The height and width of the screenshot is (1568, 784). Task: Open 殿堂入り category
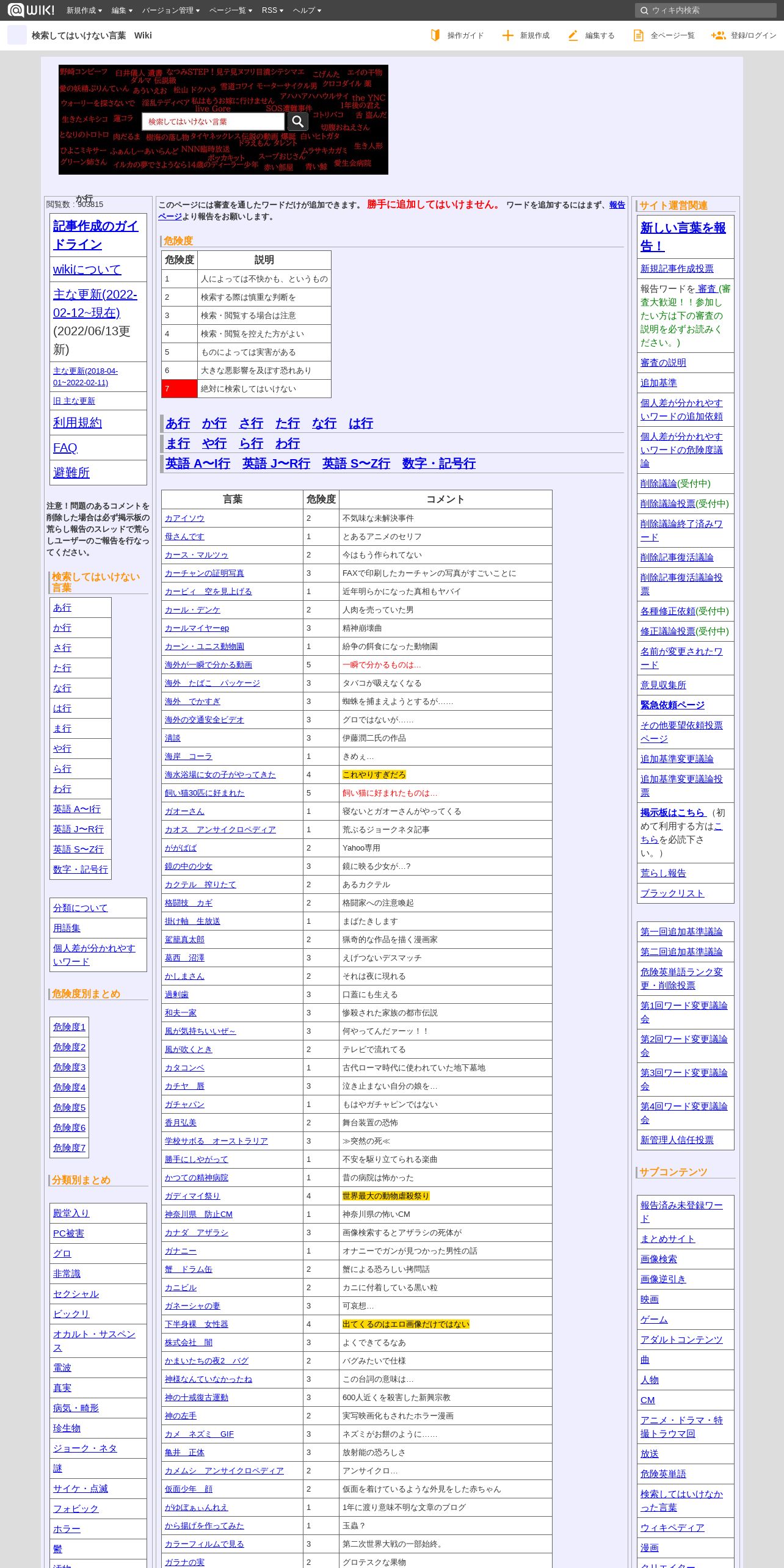coord(71,1213)
